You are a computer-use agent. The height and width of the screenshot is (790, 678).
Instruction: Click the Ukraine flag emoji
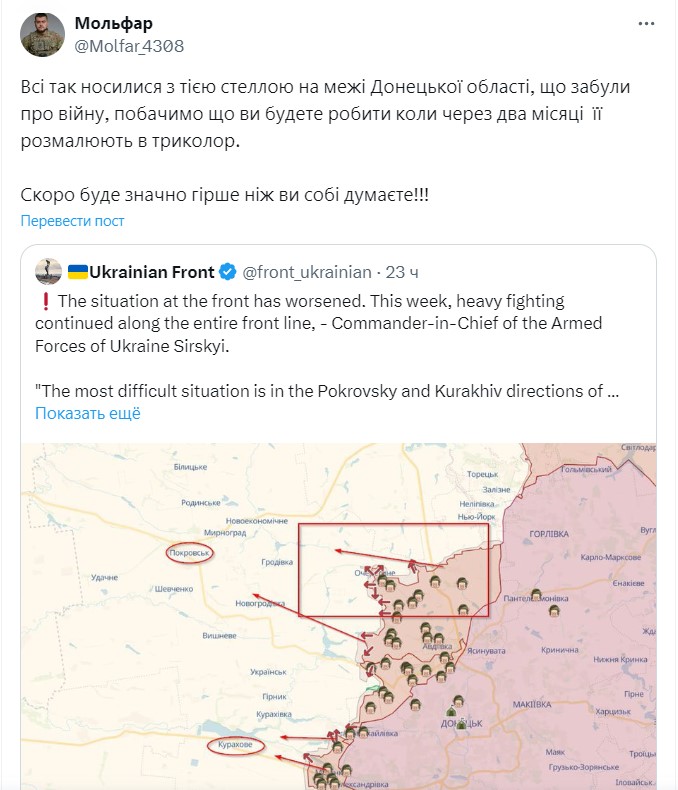click(78, 271)
